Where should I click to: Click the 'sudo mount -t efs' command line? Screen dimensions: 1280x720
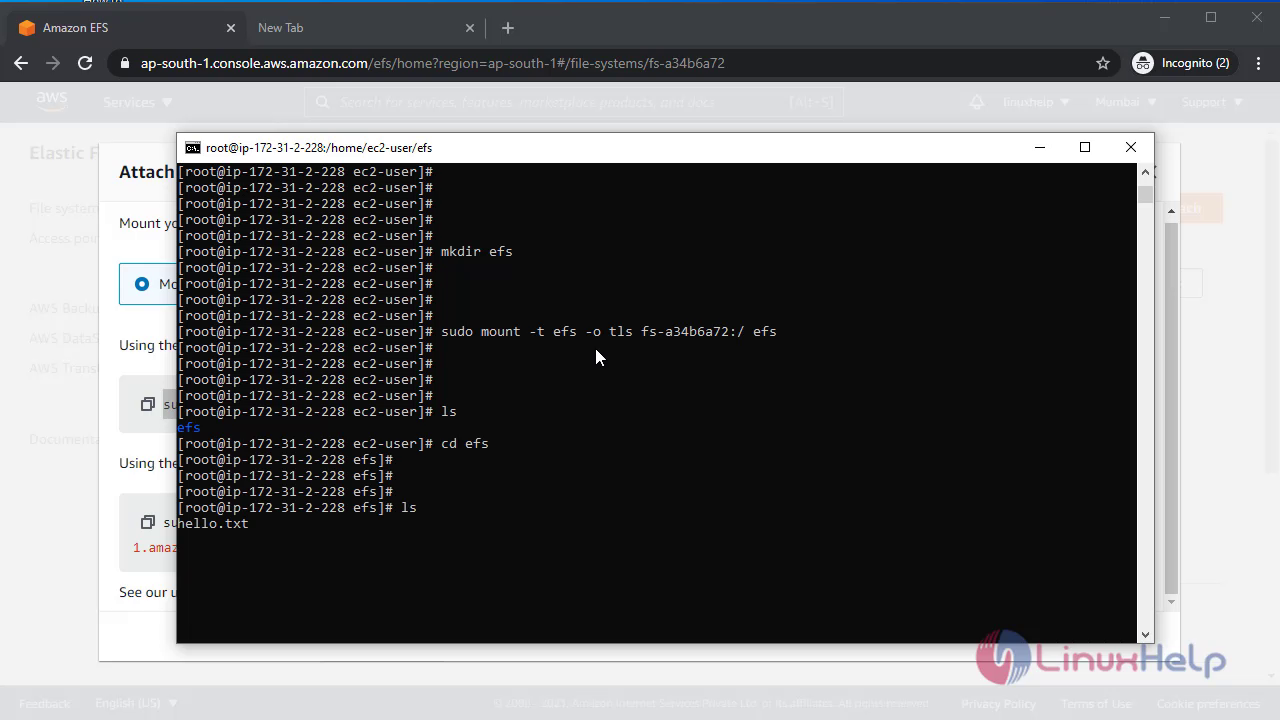pos(477,331)
